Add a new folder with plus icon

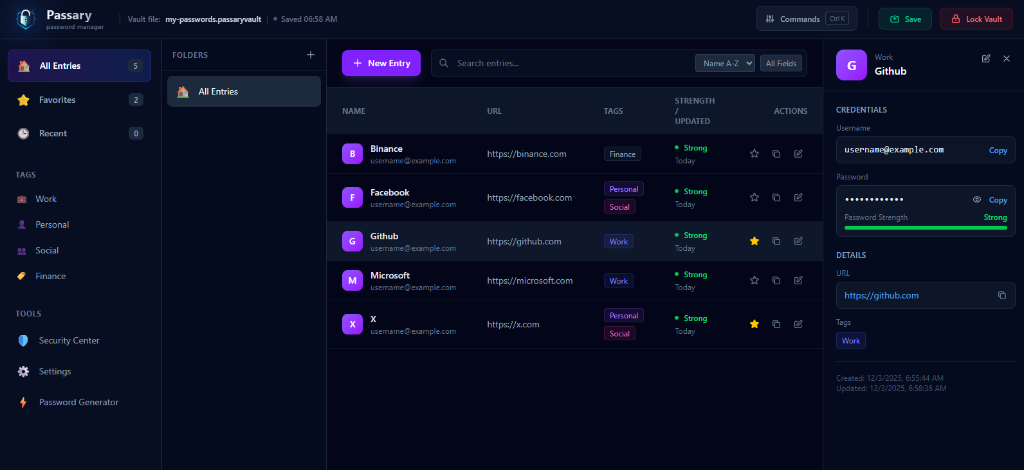click(311, 55)
